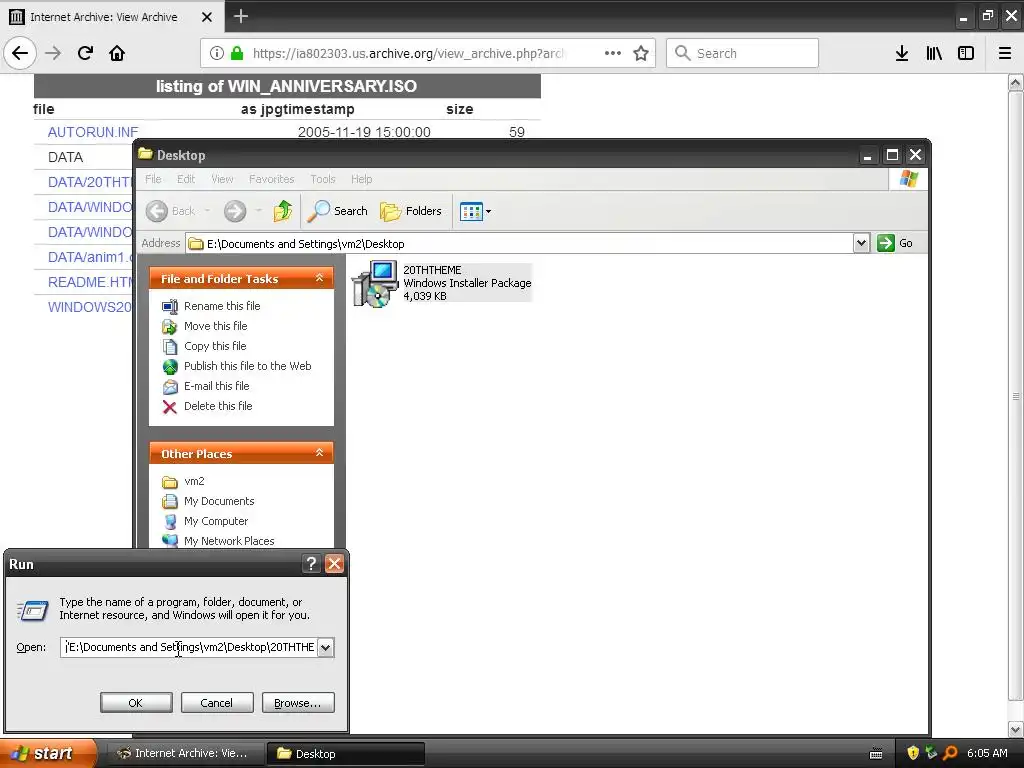Image resolution: width=1024 pixels, height=768 pixels.
Task: Click browser page scrollbar up arrow
Action: coord(1015,82)
